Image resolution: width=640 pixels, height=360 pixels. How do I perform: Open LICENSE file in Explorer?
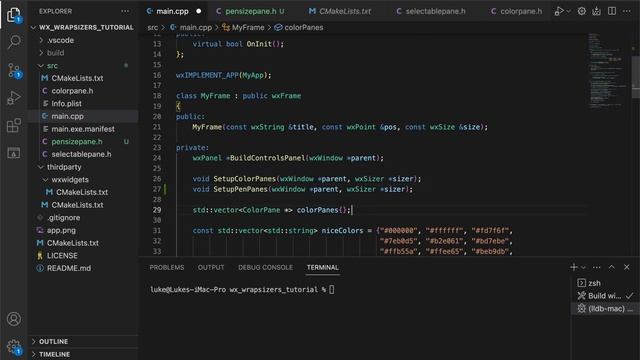pyautogui.click(x=83, y=256)
